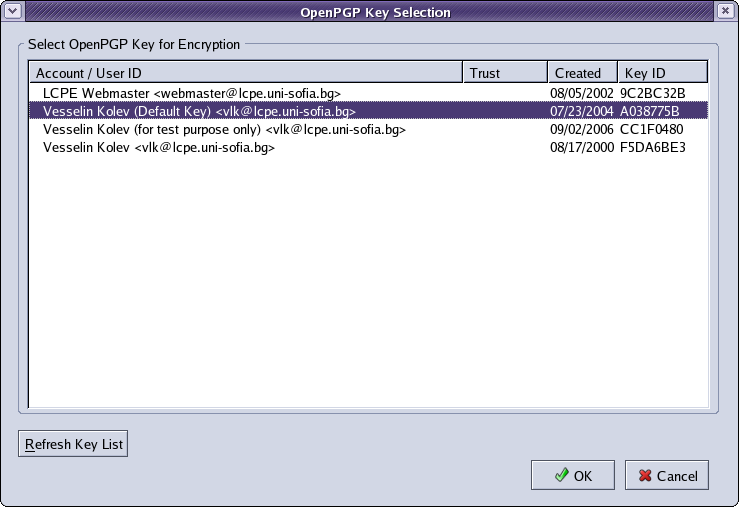Close the OpenPGP Key Selection dialog

[x=725, y=11]
